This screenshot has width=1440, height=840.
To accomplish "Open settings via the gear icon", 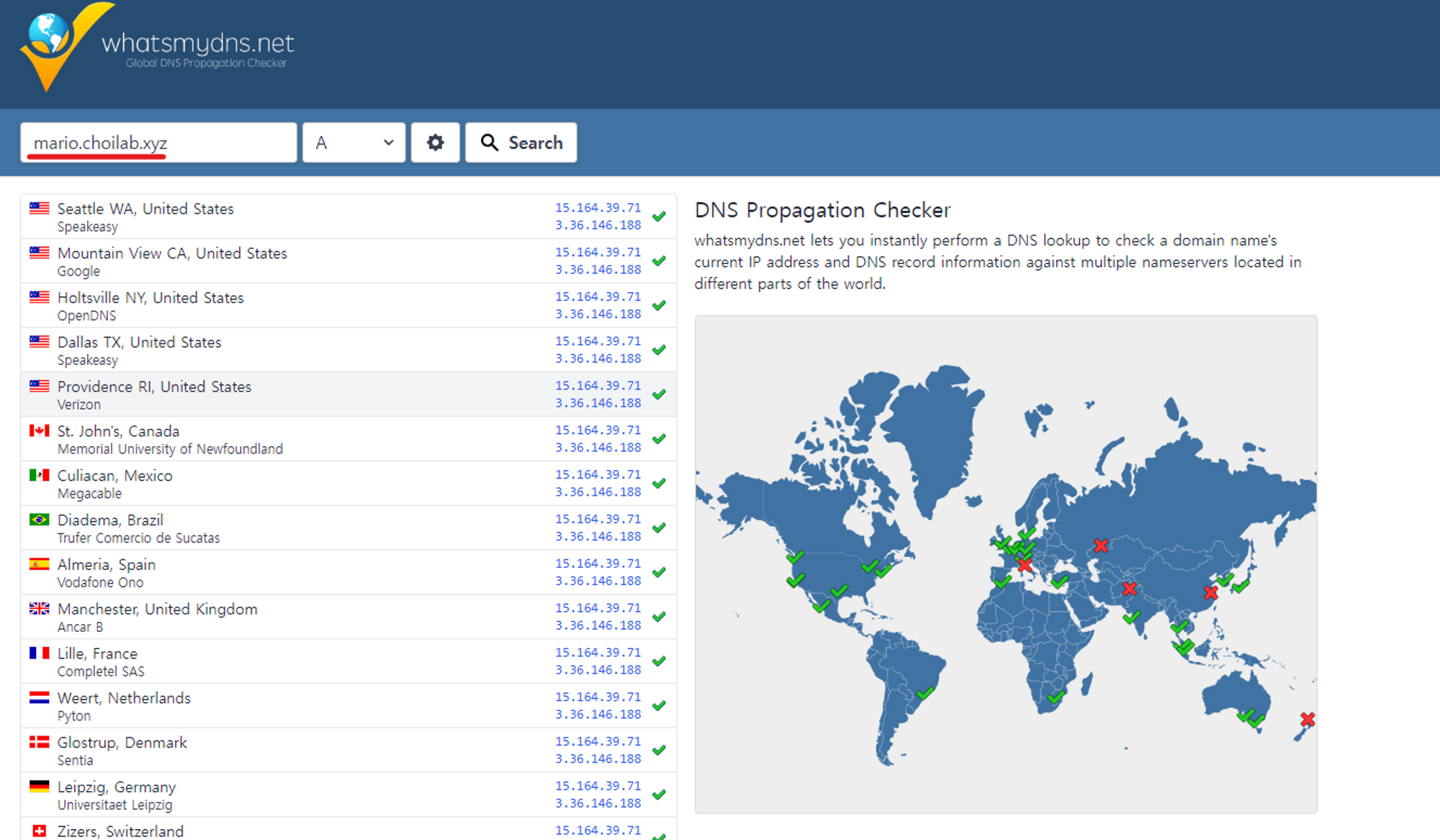I will [x=435, y=143].
